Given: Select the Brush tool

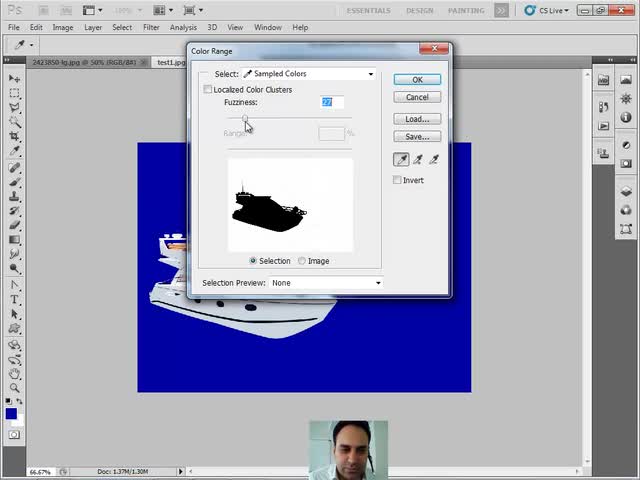Looking at the screenshot, I should (14, 182).
